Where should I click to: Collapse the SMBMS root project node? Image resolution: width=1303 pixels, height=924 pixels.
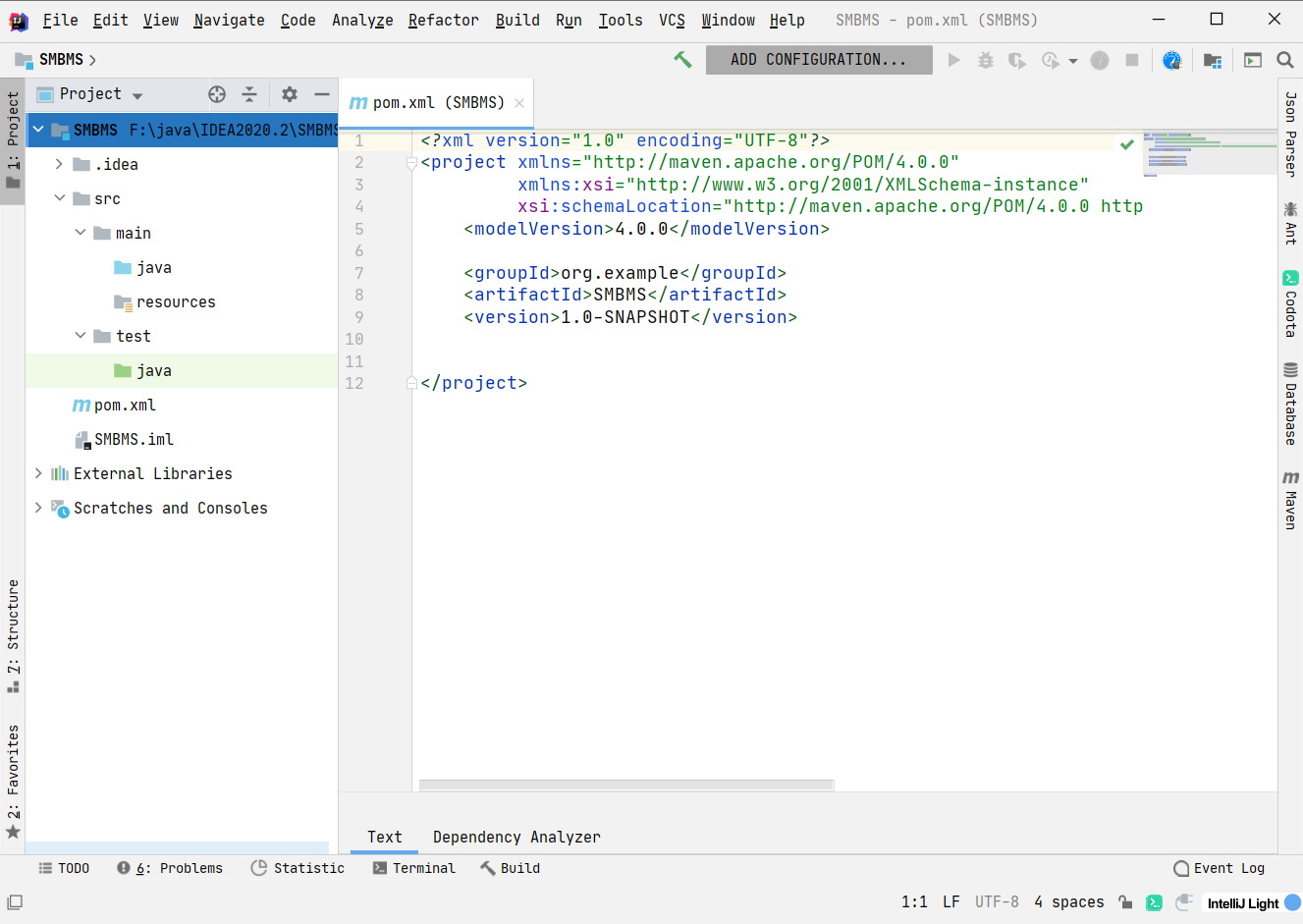[x=38, y=130]
